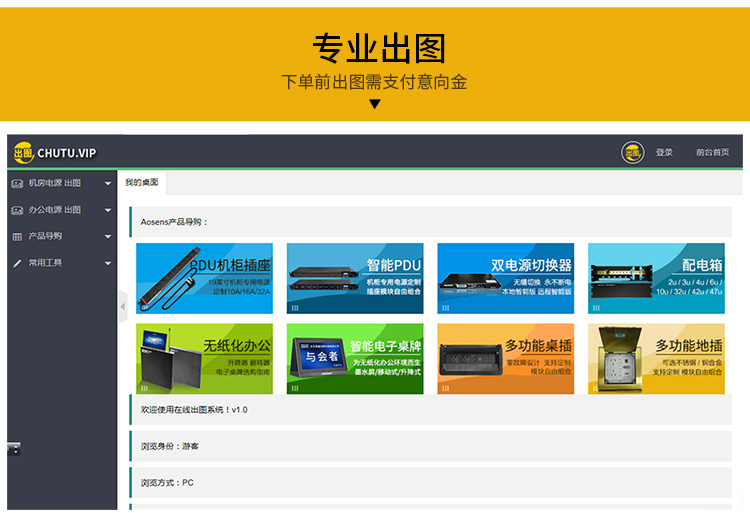This screenshot has height=513, width=750.
Task: Select the 双电源切换器 product banner
Action: click(x=505, y=278)
